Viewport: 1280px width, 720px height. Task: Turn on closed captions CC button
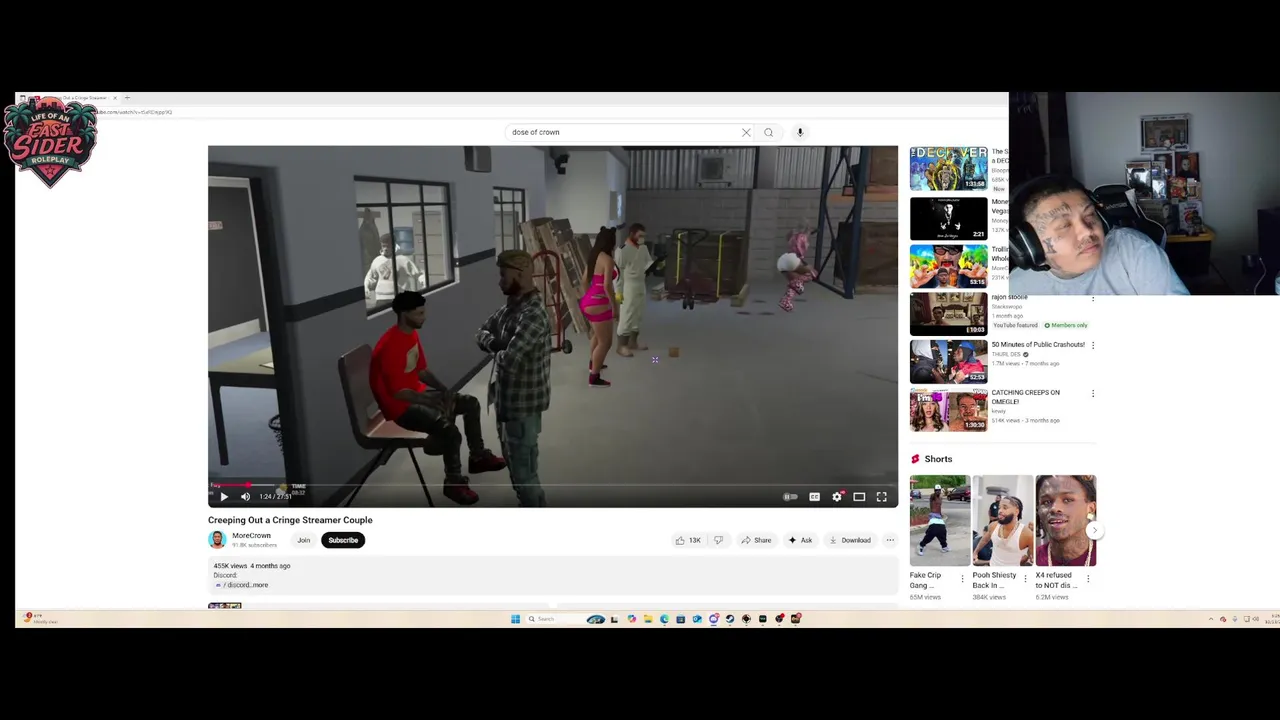[814, 497]
